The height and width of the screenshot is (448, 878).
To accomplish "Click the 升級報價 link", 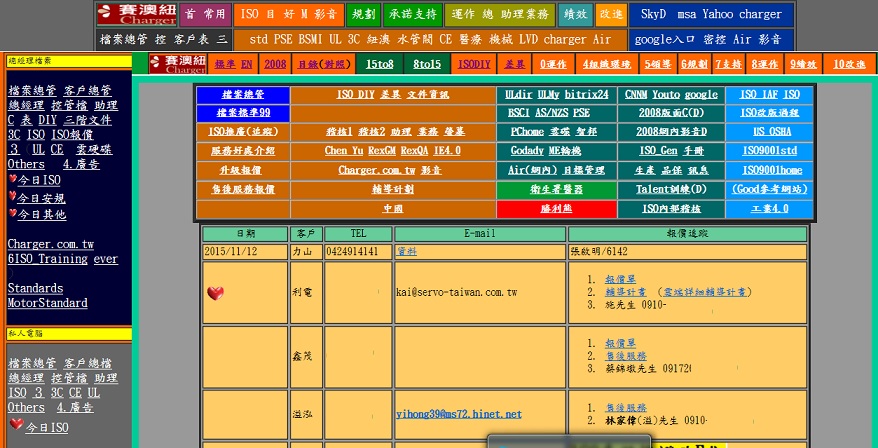I will [240, 170].
